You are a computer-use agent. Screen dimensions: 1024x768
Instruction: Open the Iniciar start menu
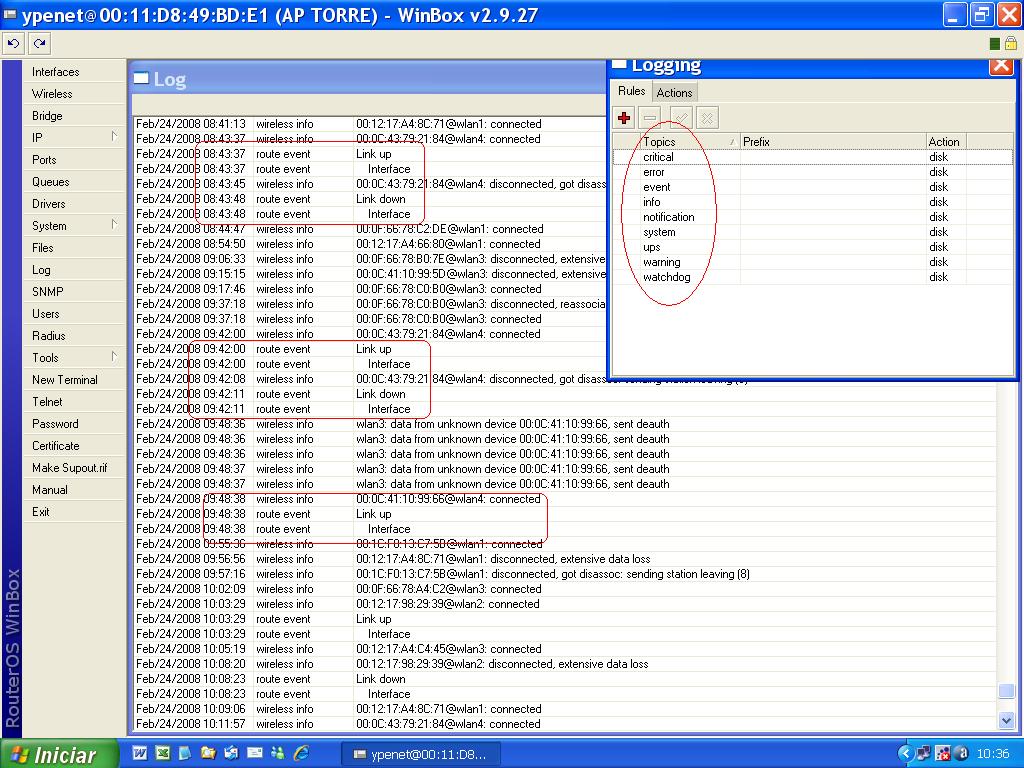pyautogui.click(x=59, y=754)
